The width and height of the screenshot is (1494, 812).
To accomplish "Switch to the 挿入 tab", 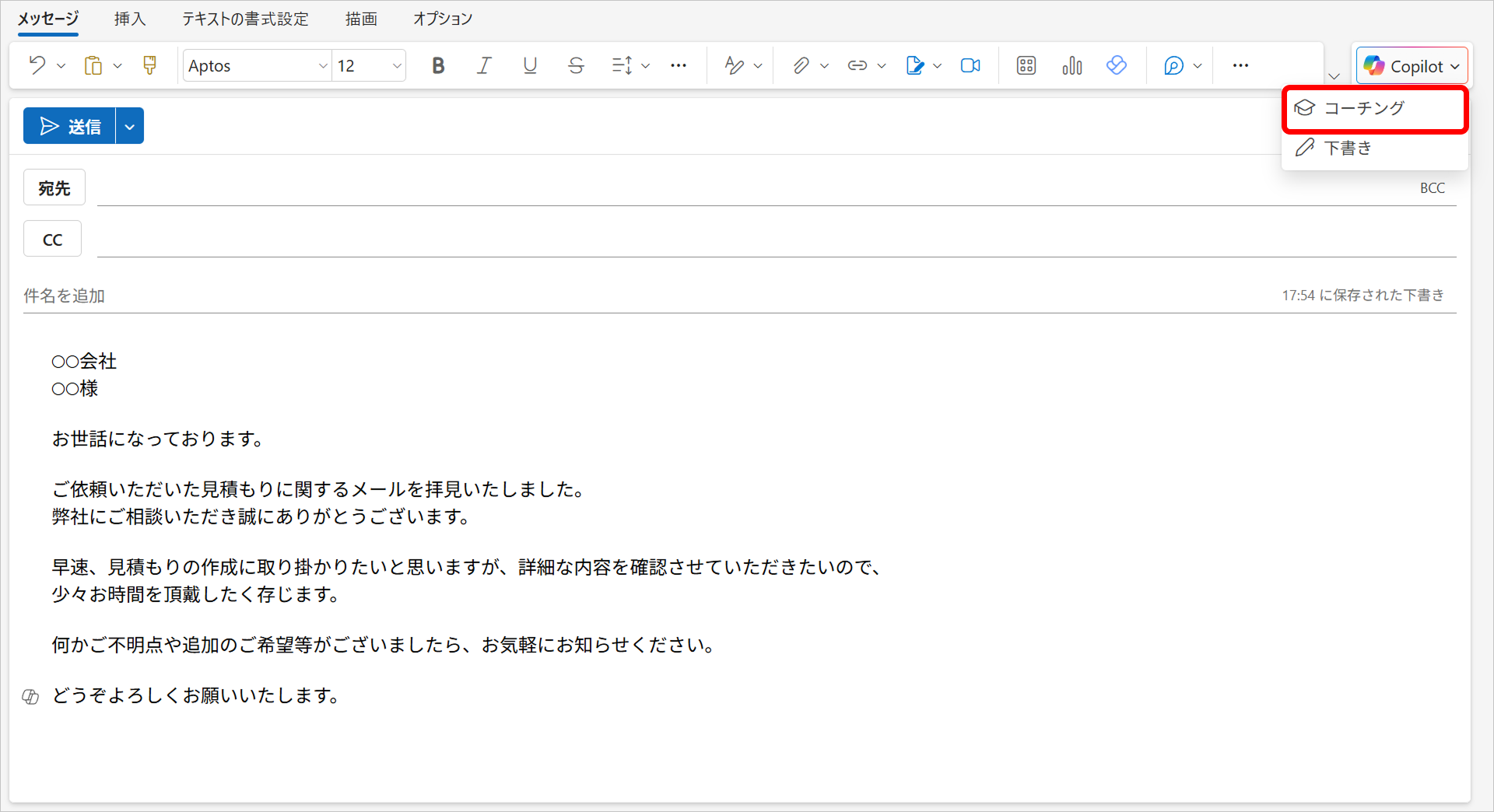I will point(129,19).
